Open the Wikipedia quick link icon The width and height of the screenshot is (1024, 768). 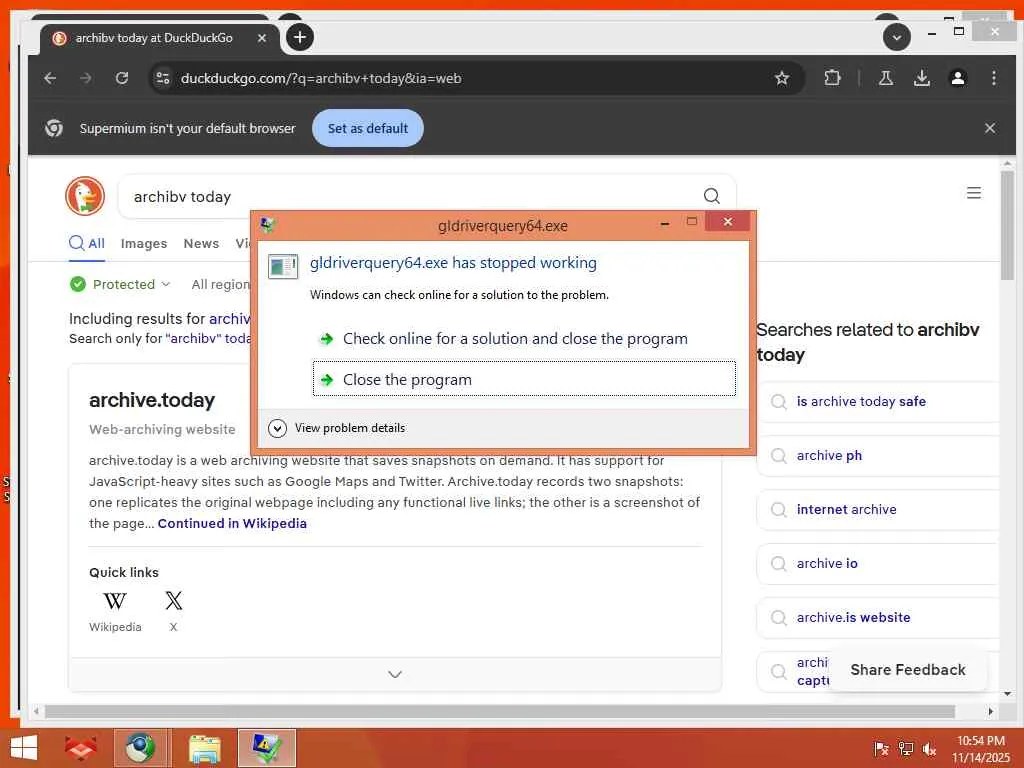tap(115, 601)
